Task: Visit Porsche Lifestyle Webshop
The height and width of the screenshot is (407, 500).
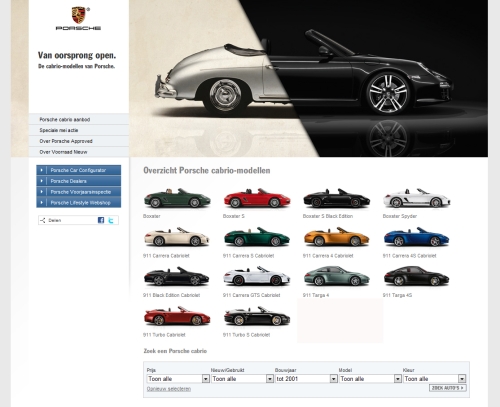Action: click(79, 202)
